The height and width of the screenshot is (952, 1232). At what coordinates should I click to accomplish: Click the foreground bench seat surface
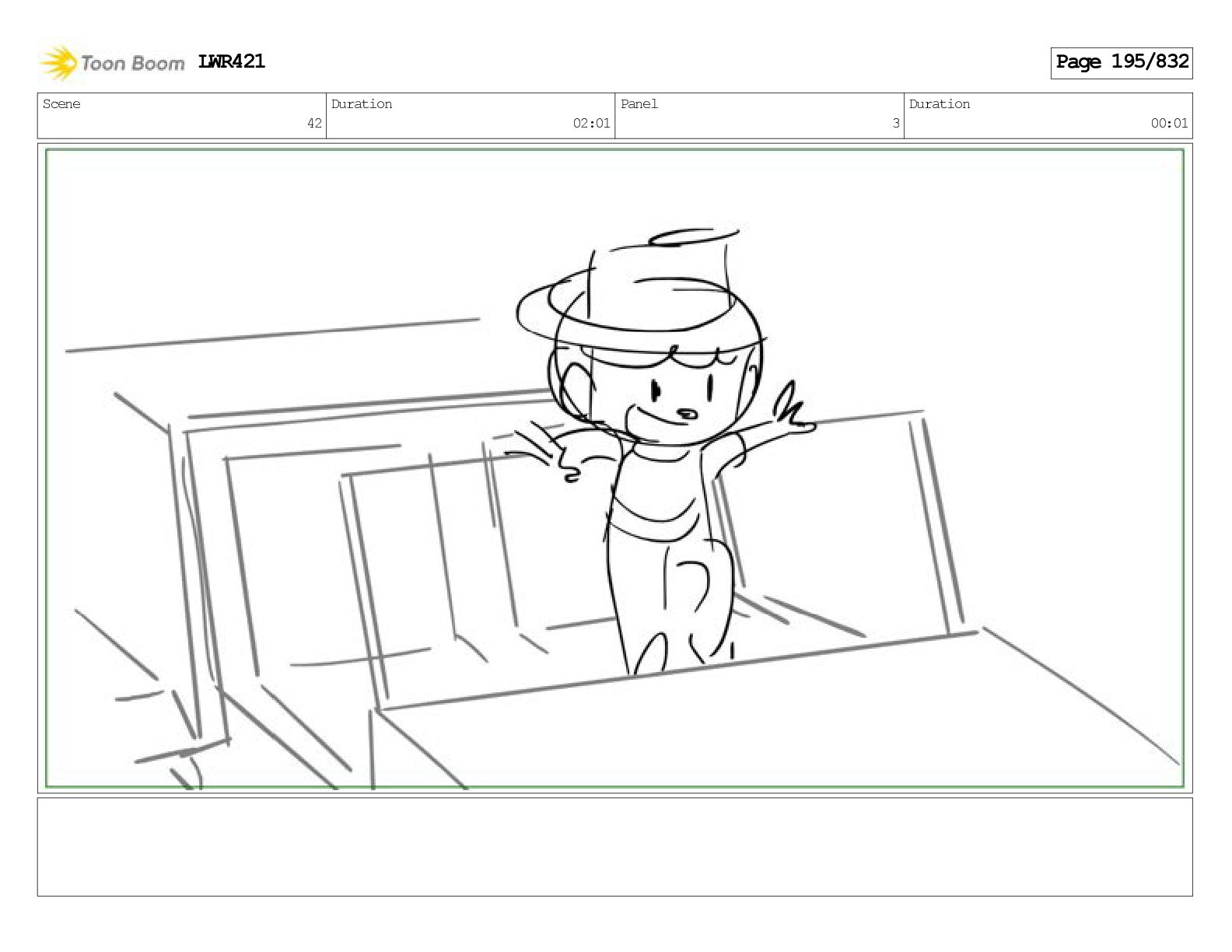778,716
